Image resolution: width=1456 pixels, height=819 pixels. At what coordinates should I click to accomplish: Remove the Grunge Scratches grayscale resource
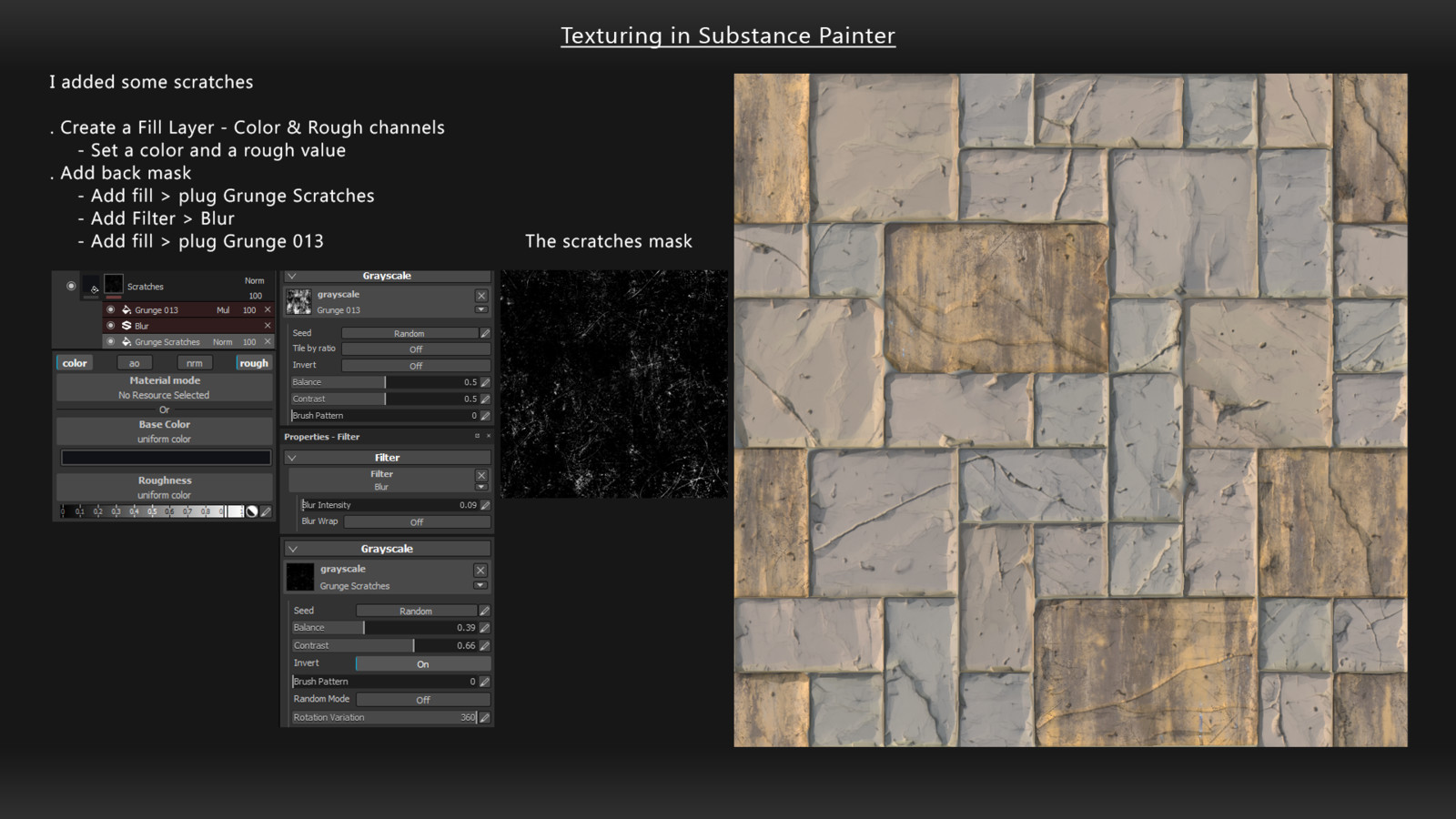pos(480,570)
